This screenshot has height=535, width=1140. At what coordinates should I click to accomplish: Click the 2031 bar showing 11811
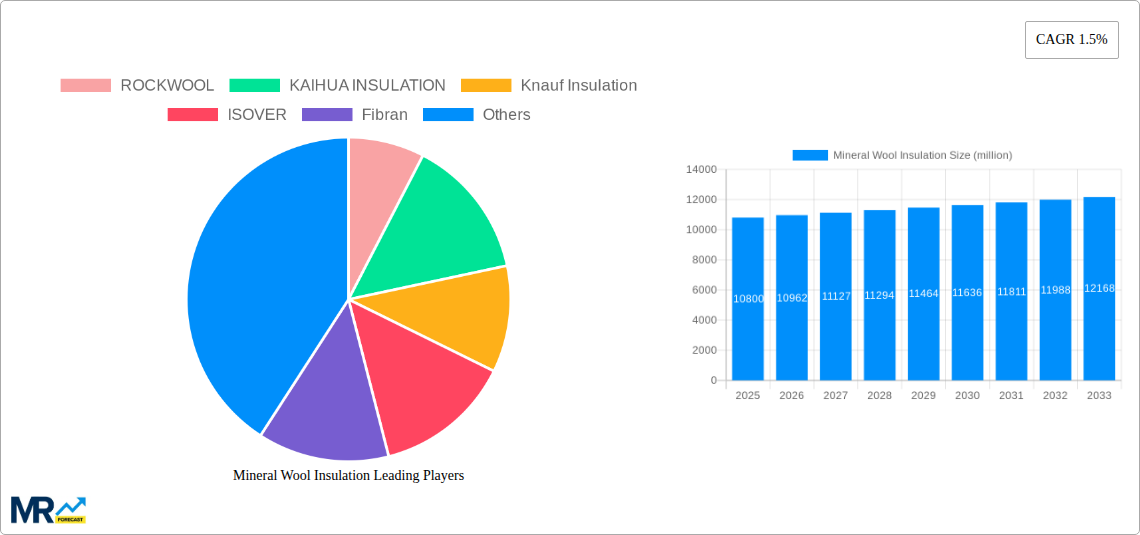[1011, 291]
